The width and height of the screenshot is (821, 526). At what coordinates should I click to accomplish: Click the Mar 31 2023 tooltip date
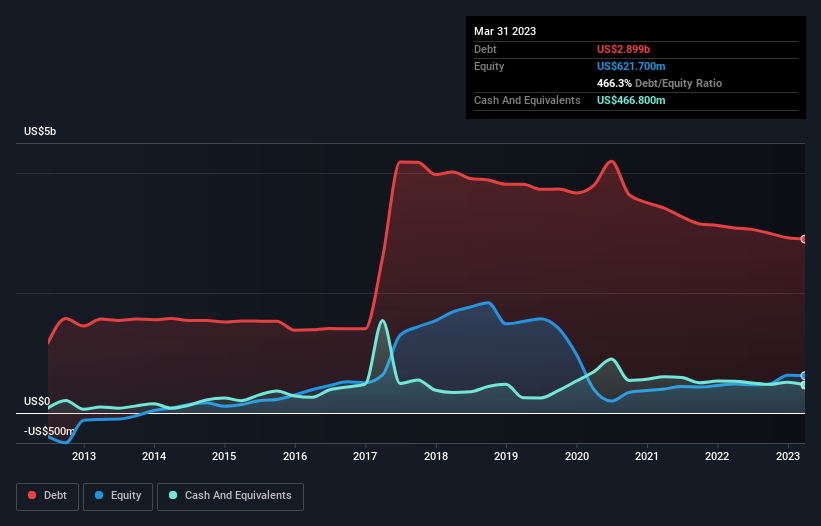tap(505, 31)
